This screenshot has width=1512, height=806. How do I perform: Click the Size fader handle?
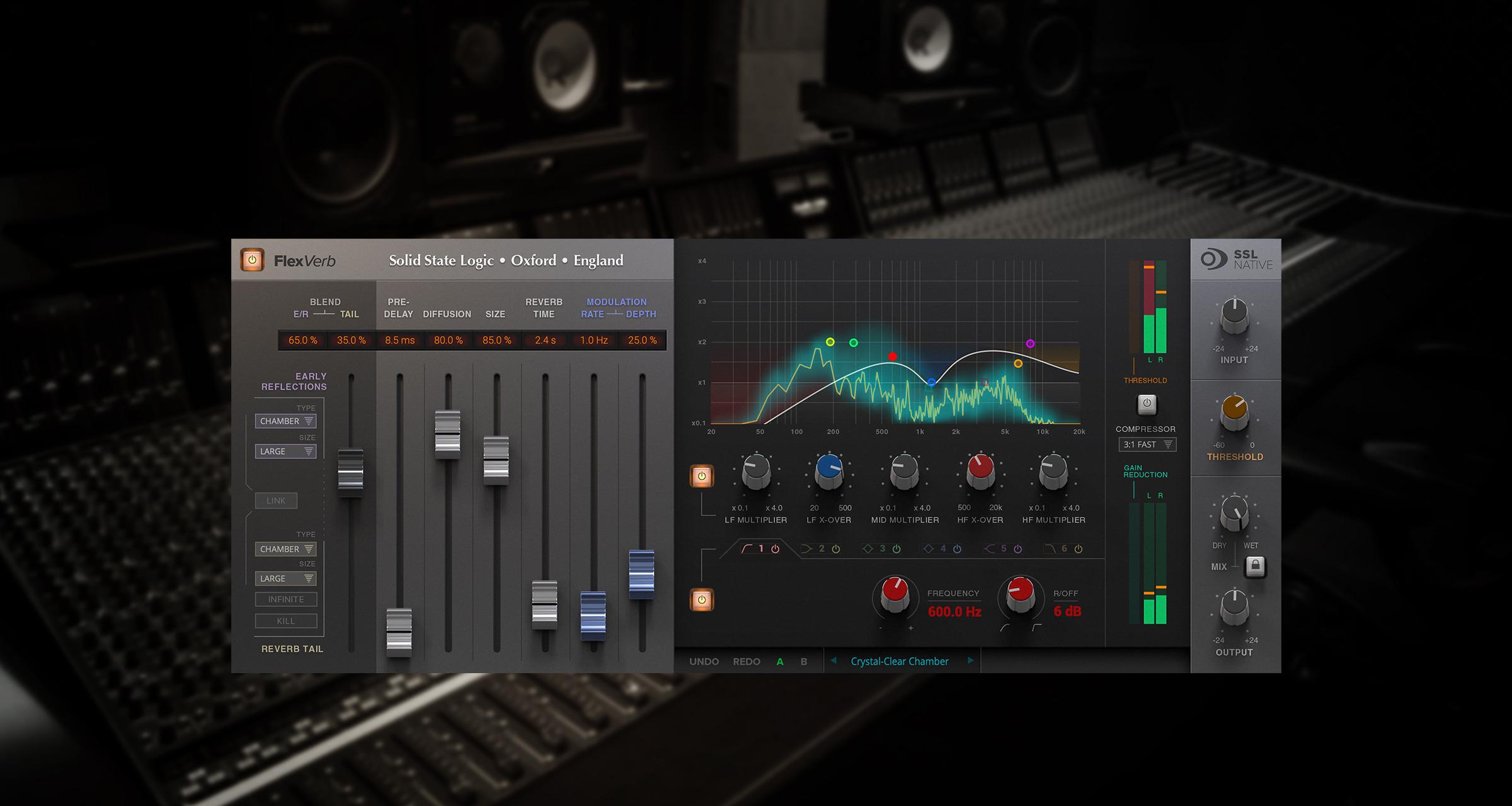[496, 460]
